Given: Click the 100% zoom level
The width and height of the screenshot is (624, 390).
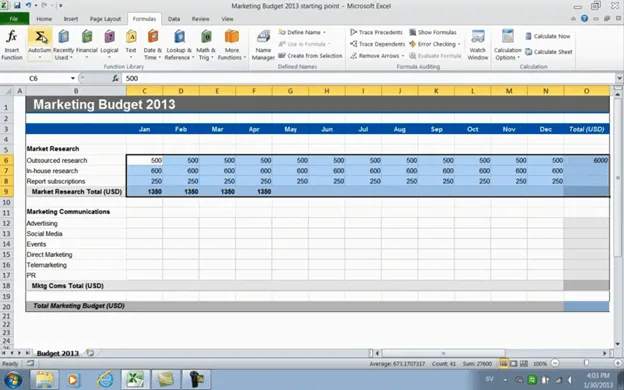Looking at the screenshot, I should 540,364.
